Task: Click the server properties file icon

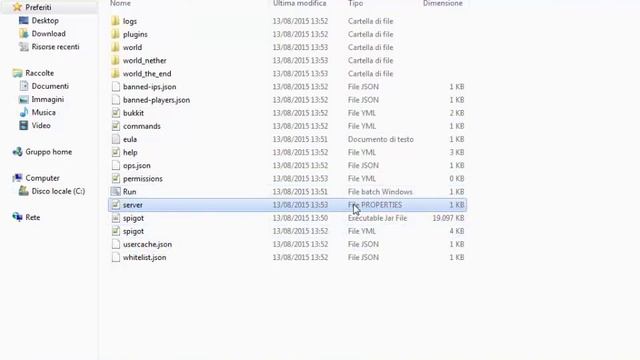Action: (116, 204)
